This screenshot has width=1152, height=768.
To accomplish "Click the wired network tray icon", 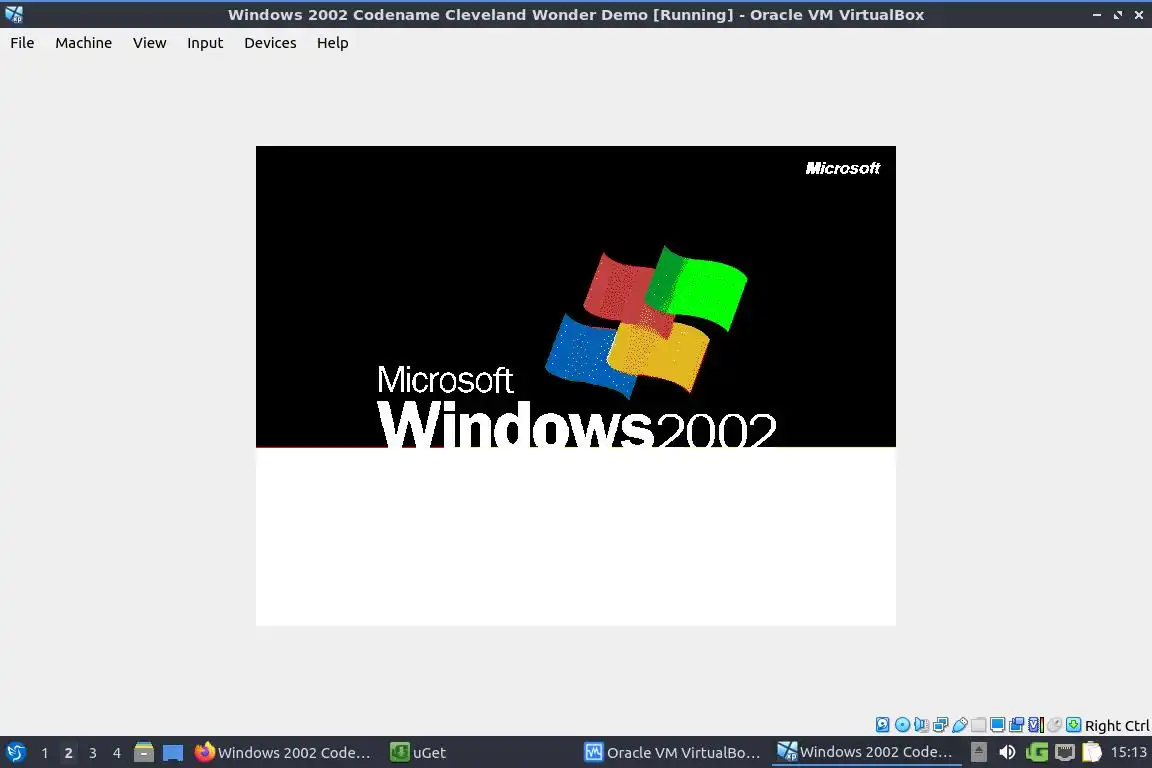I will (1065, 752).
